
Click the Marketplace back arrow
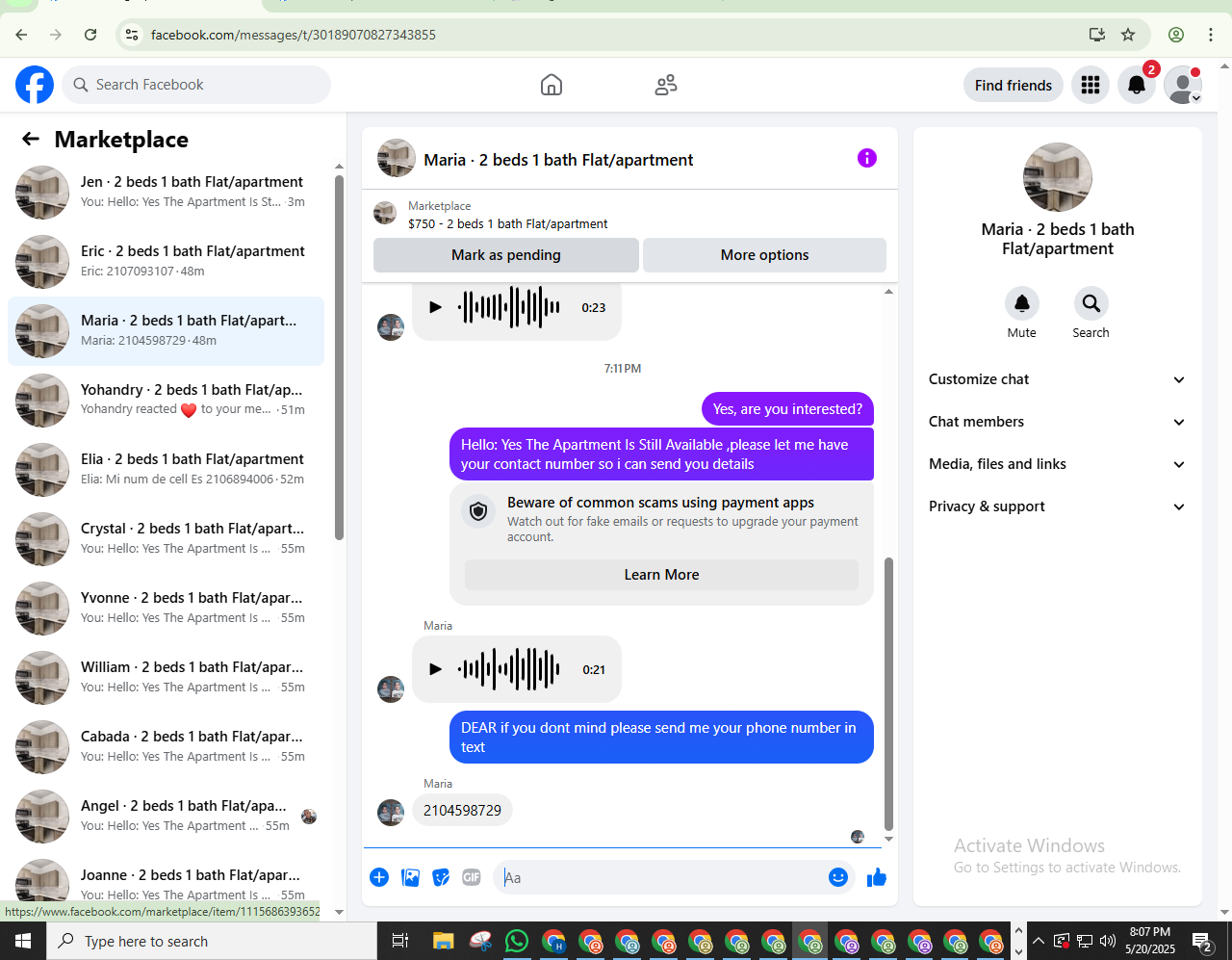(31, 140)
